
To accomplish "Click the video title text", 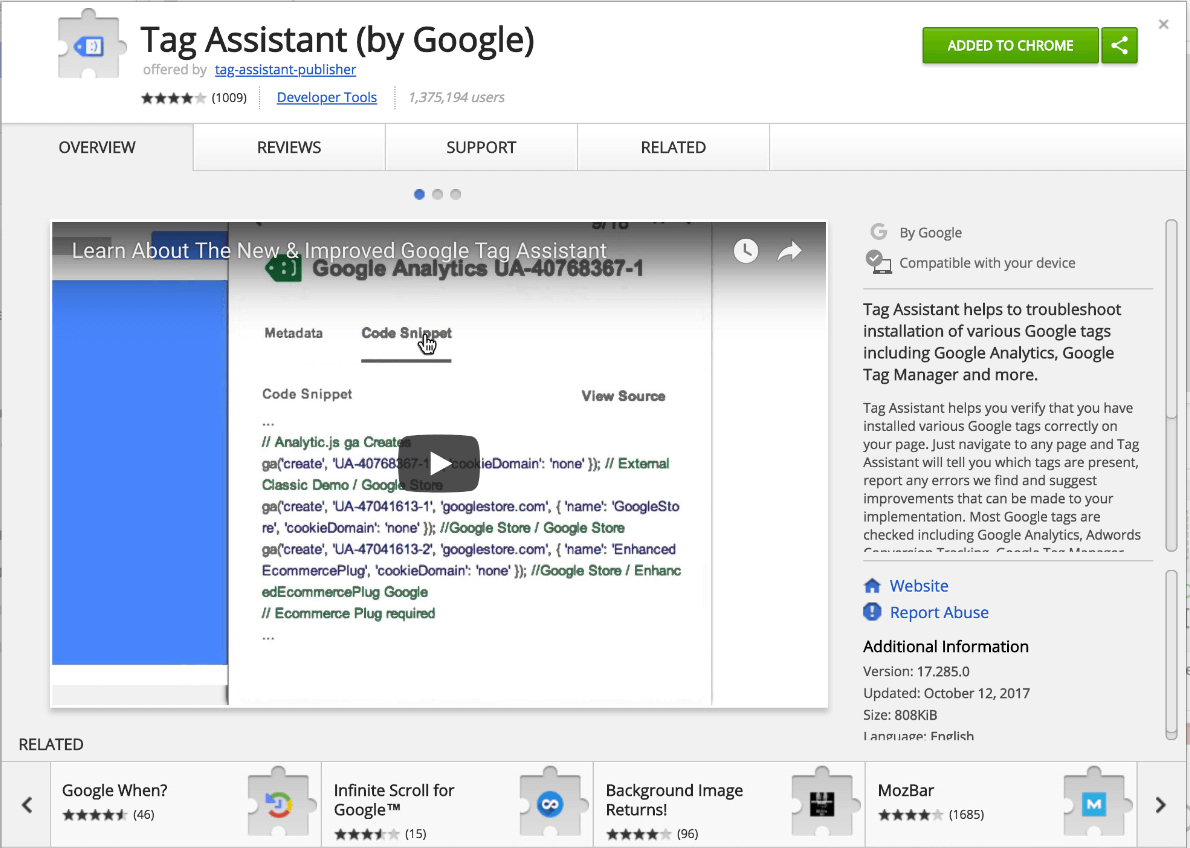I will pos(339,251).
